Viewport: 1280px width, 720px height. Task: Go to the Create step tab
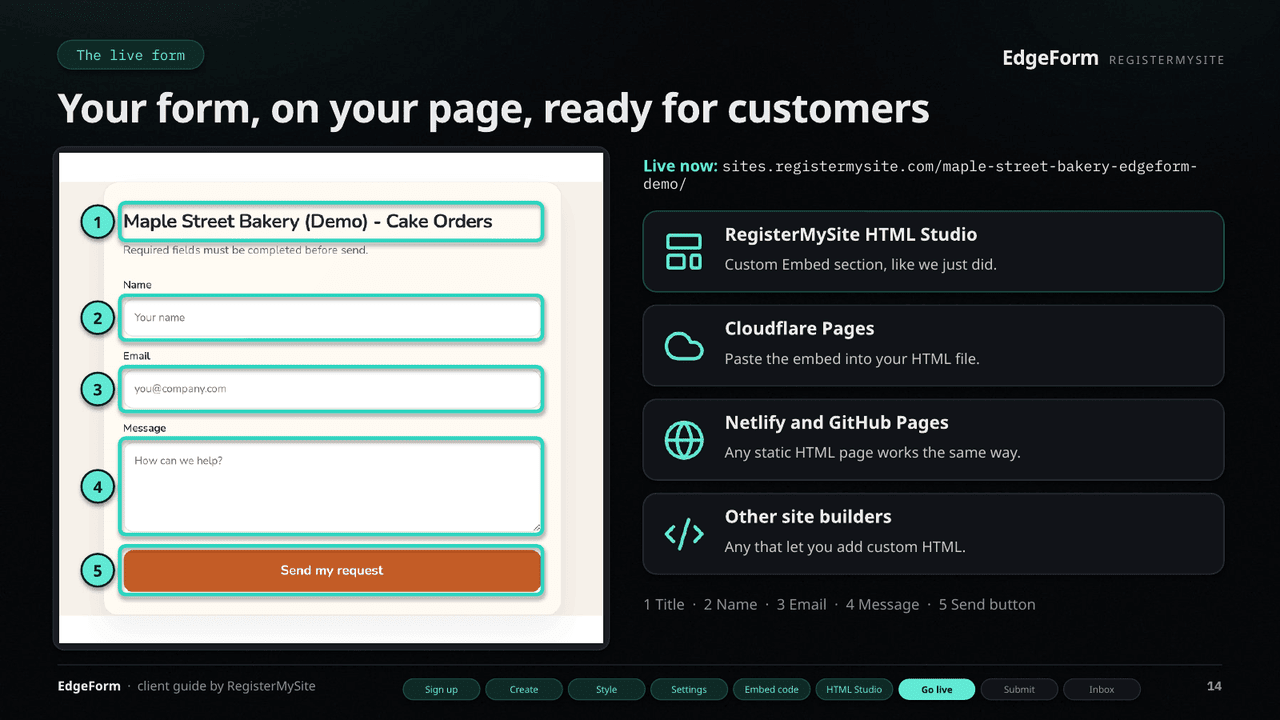pyautogui.click(x=524, y=689)
